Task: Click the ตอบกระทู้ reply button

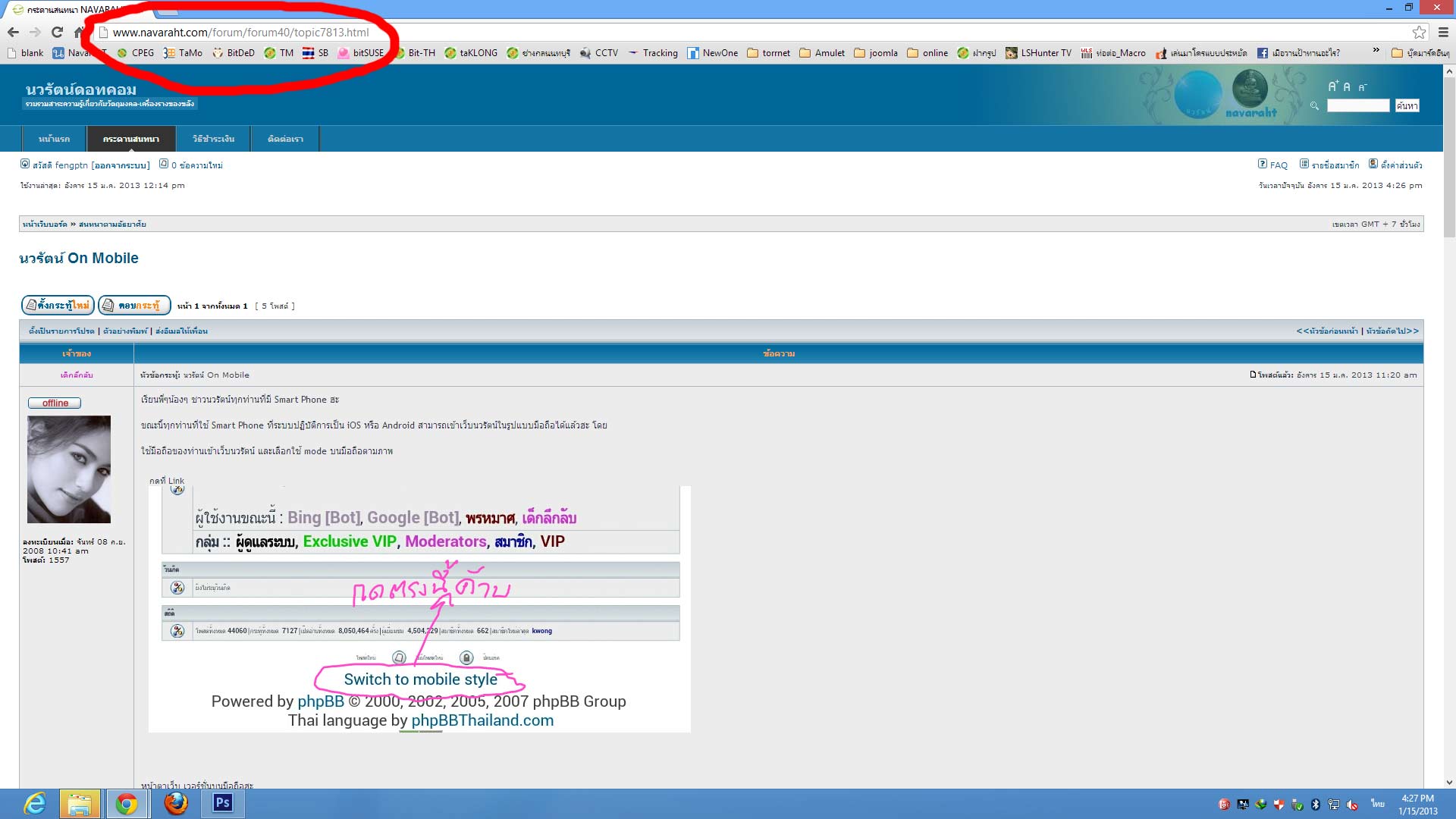Action: tap(134, 305)
